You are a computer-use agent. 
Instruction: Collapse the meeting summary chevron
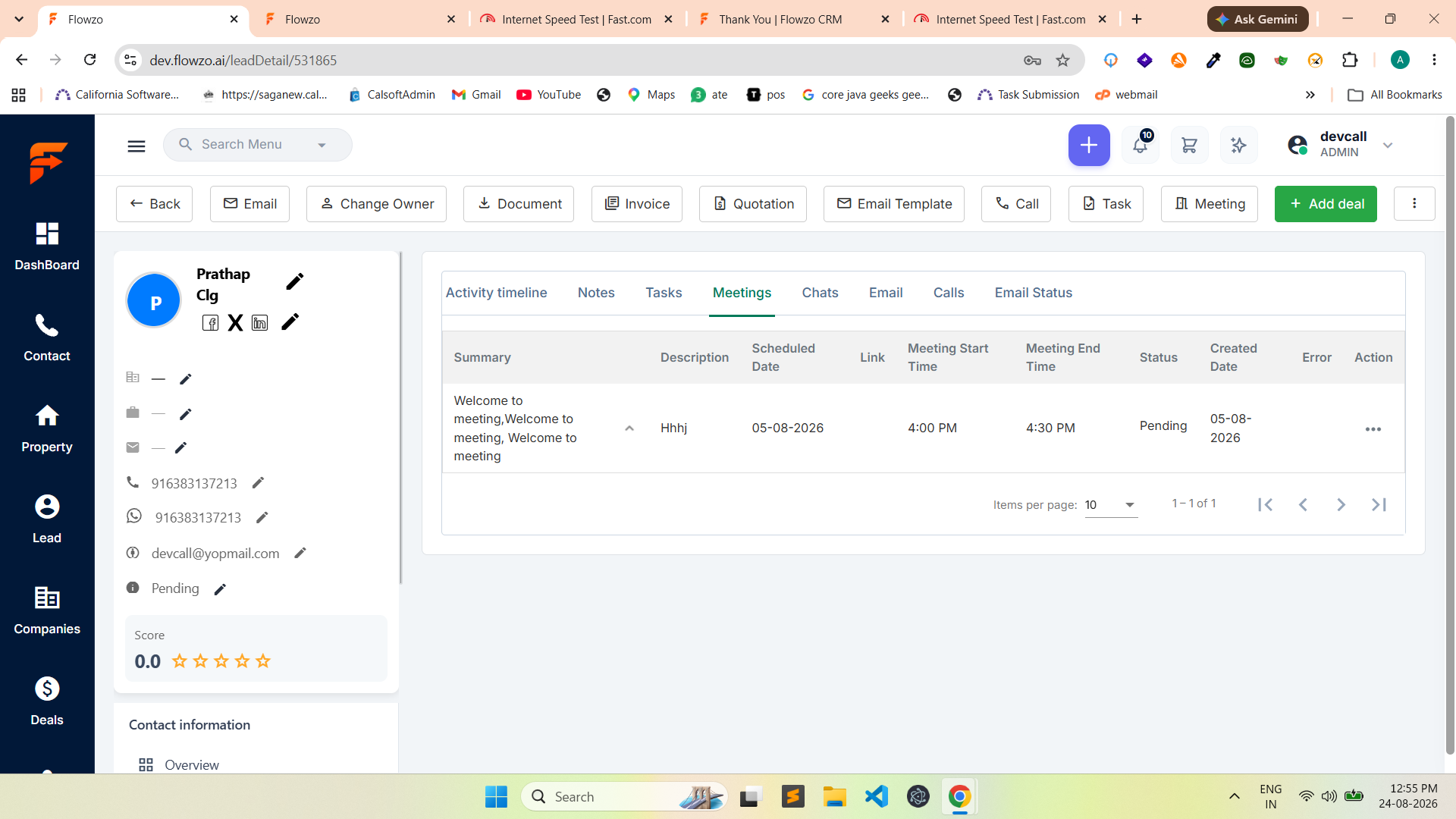pos(629,428)
